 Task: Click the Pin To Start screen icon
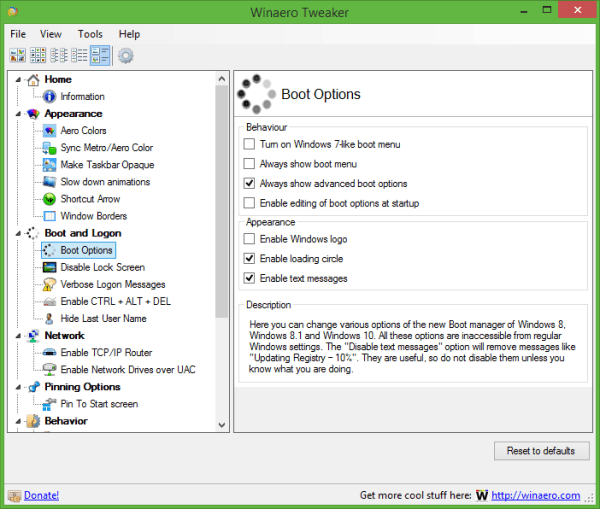[x=49, y=404]
